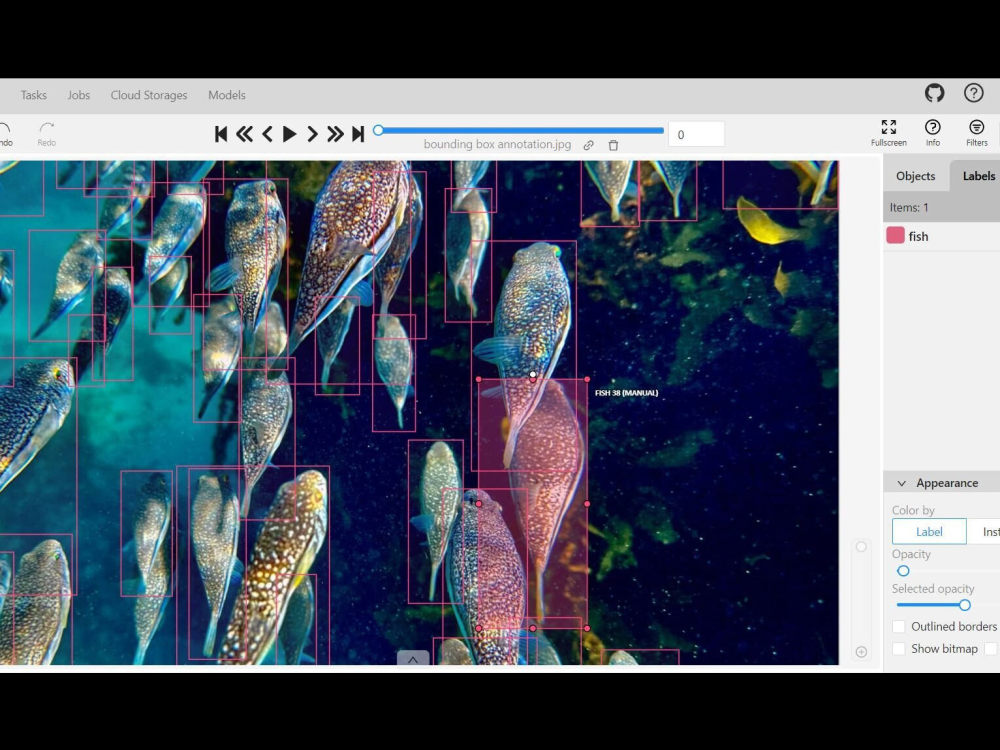1000x750 pixels.
Task: Open the job Info panel
Action: click(932, 132)
